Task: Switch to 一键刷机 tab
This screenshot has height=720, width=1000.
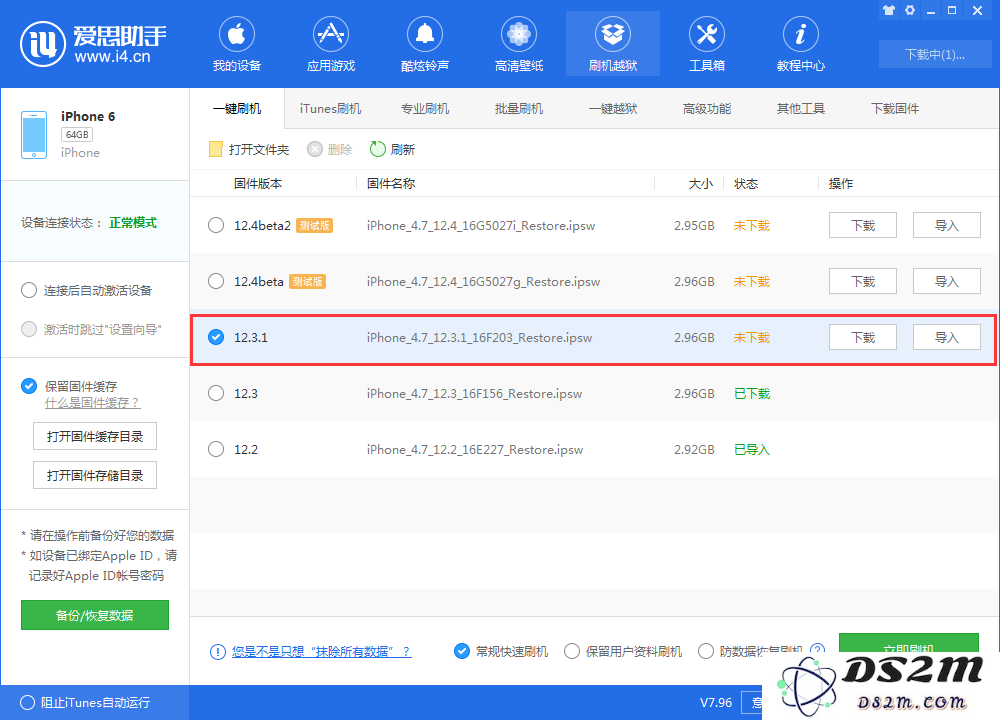Action: click(237, 108)
